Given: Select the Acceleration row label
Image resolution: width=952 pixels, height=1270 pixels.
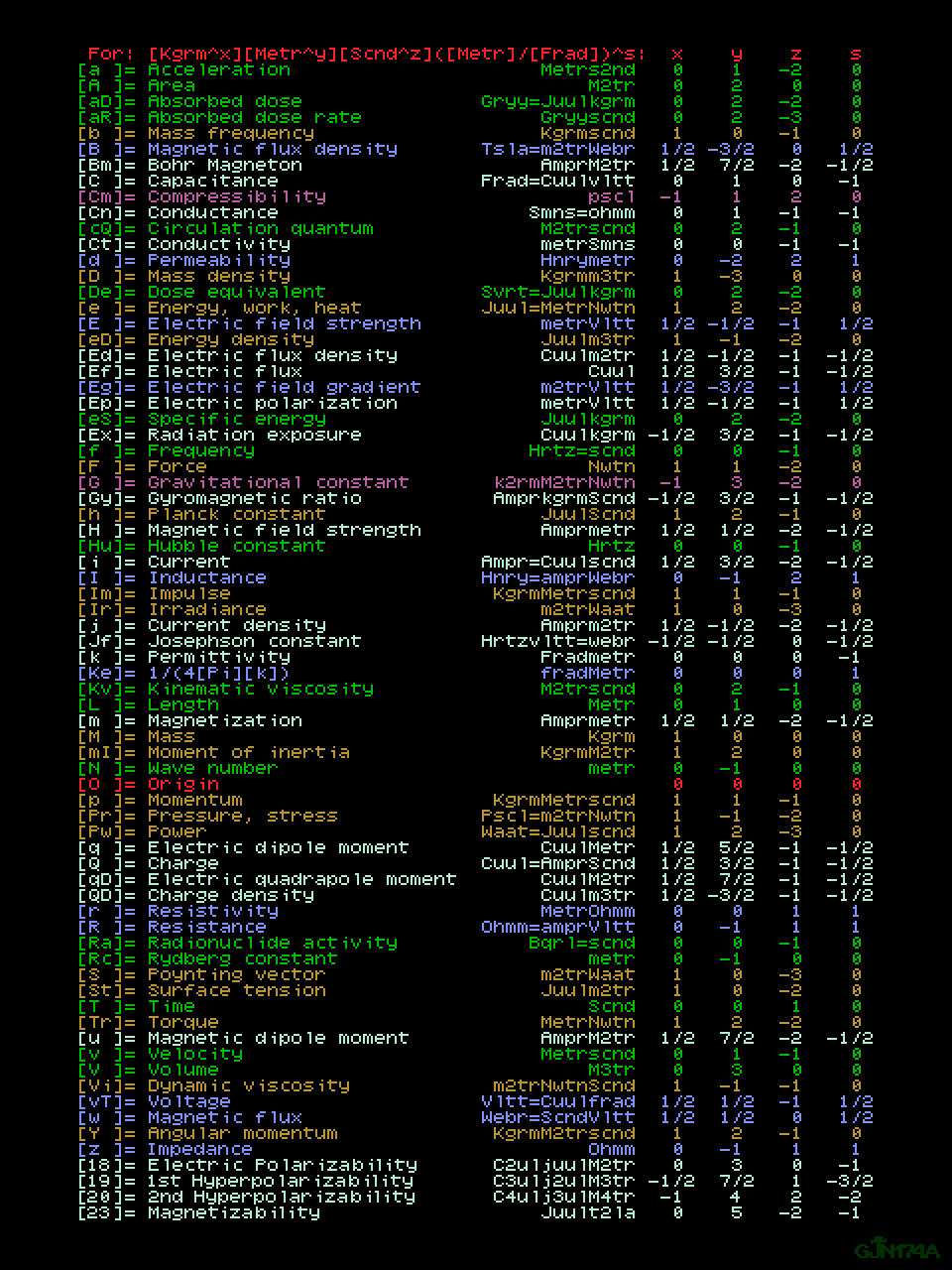Looking at the screenshot, I should 218,69.
